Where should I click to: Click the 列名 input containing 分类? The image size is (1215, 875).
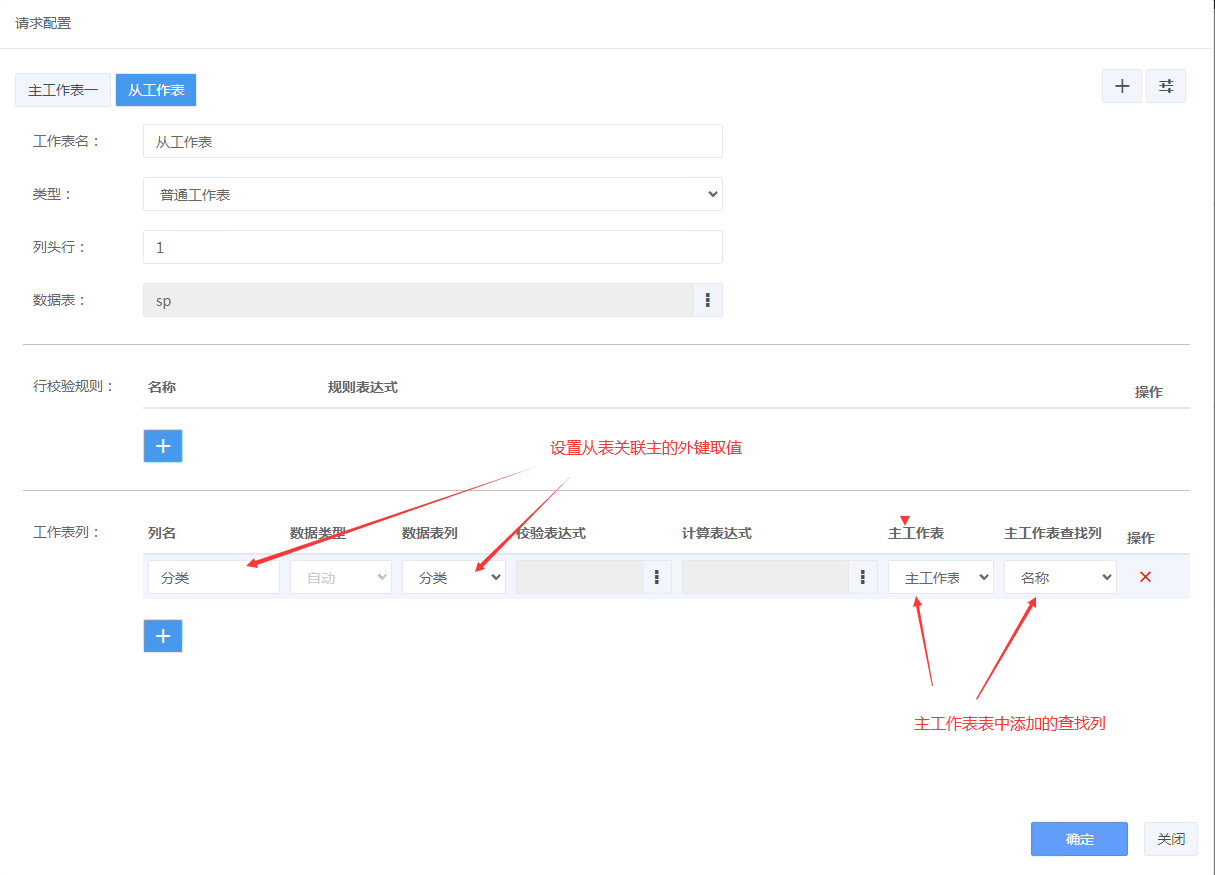pyautogui.click(x=213, y=577)
